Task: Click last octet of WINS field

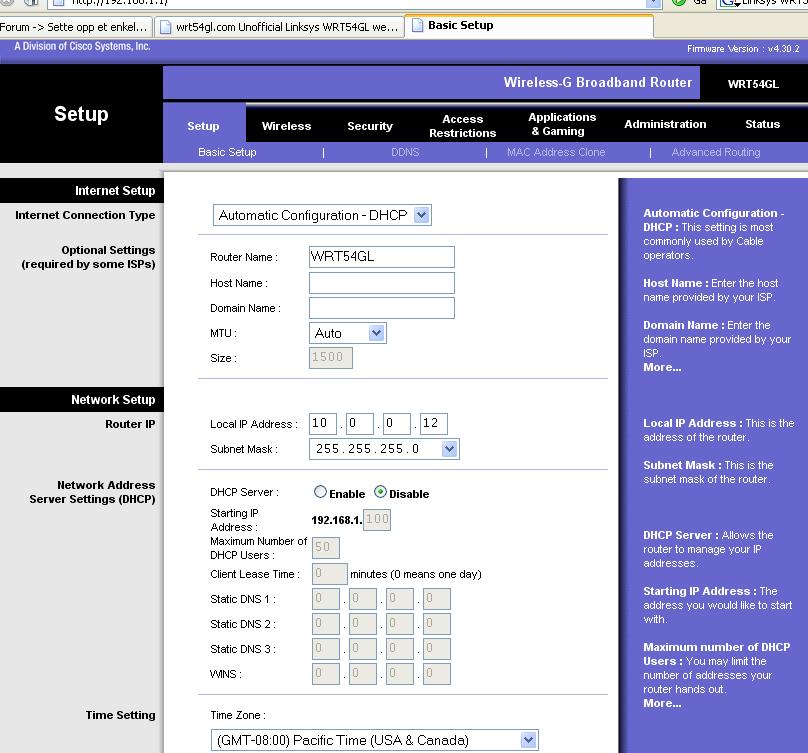Action: (437, 674)
